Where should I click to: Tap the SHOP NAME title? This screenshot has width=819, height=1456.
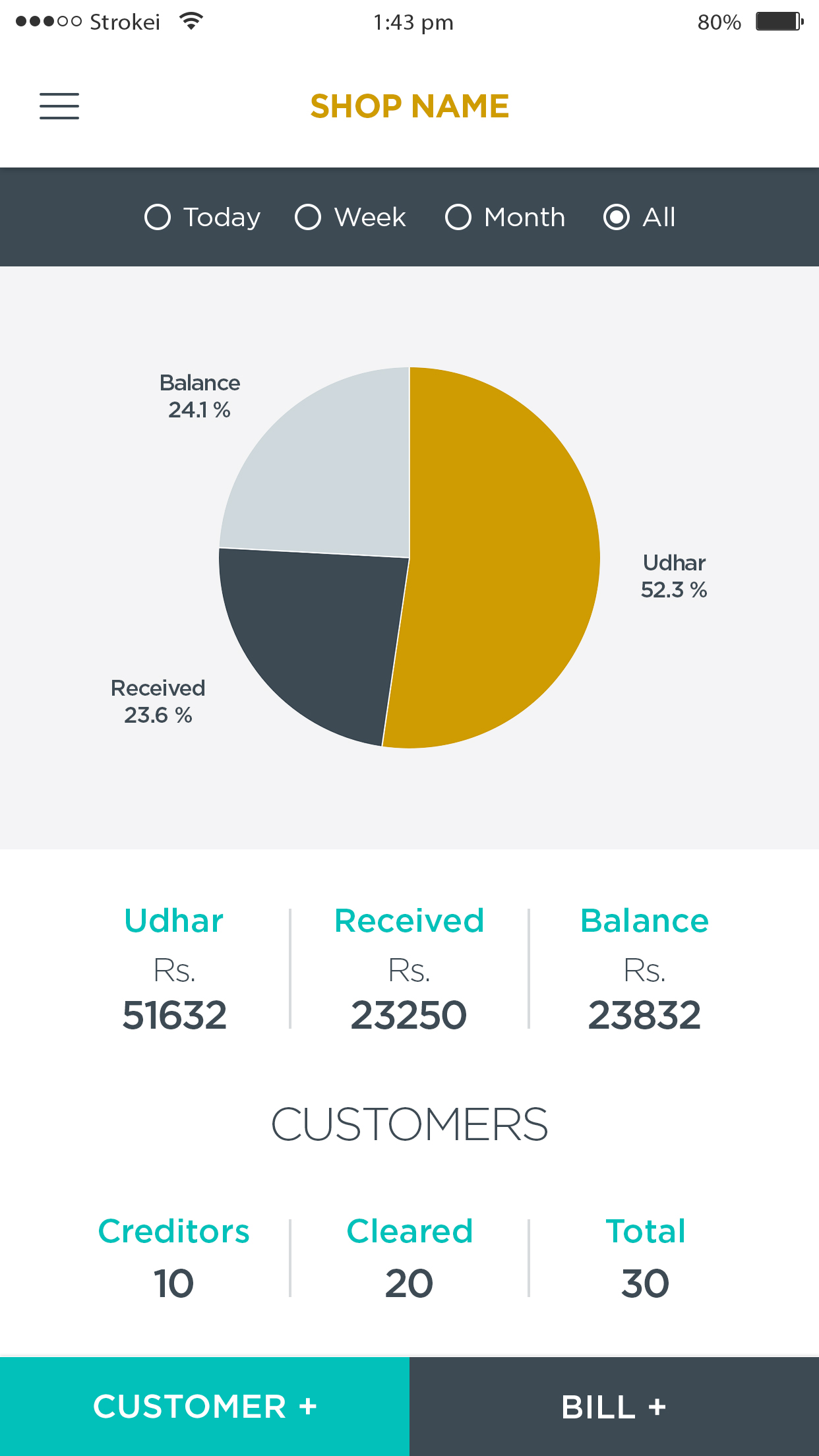409,106
